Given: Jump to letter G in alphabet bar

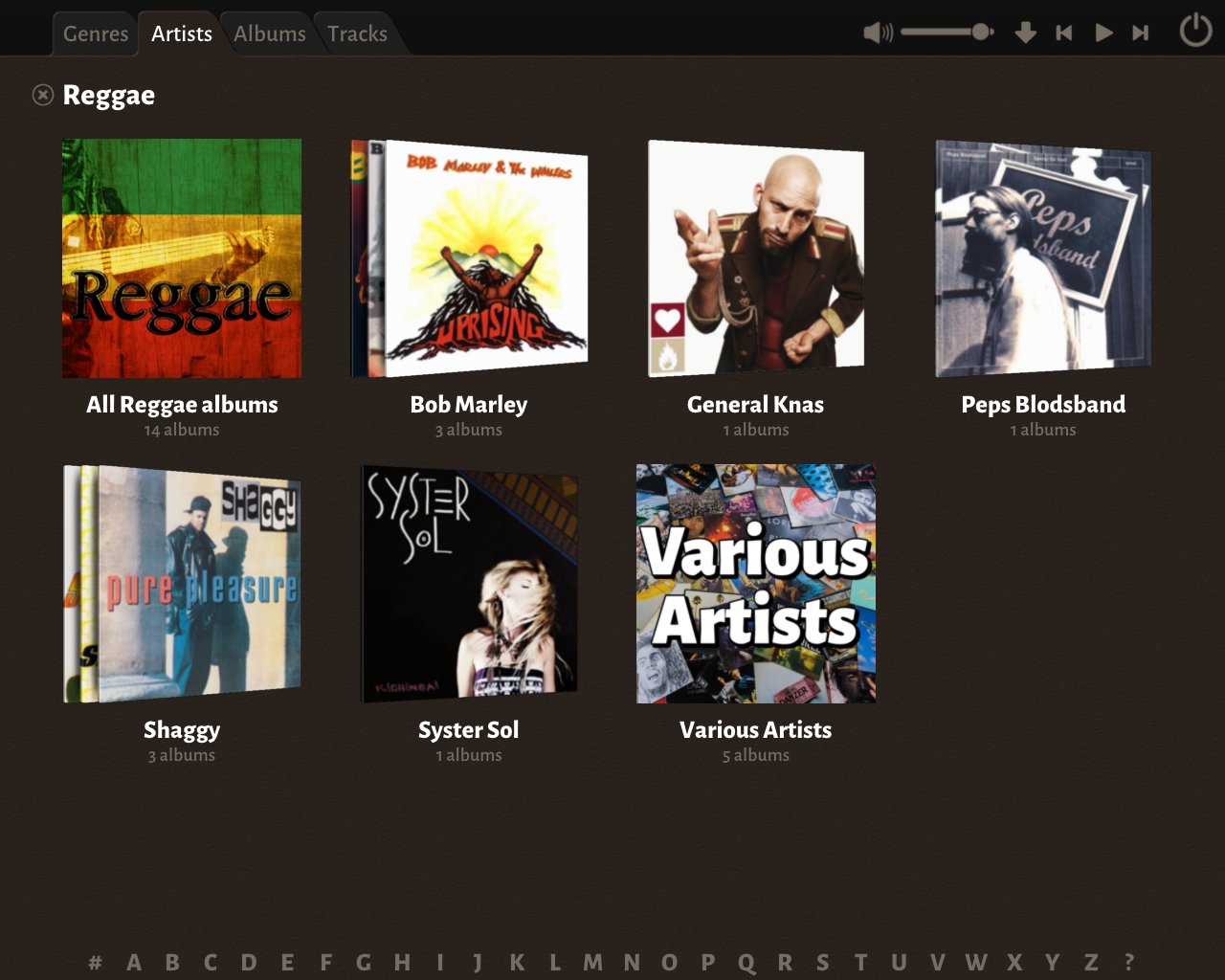Looking at the screenshot, I should (364, 962).
